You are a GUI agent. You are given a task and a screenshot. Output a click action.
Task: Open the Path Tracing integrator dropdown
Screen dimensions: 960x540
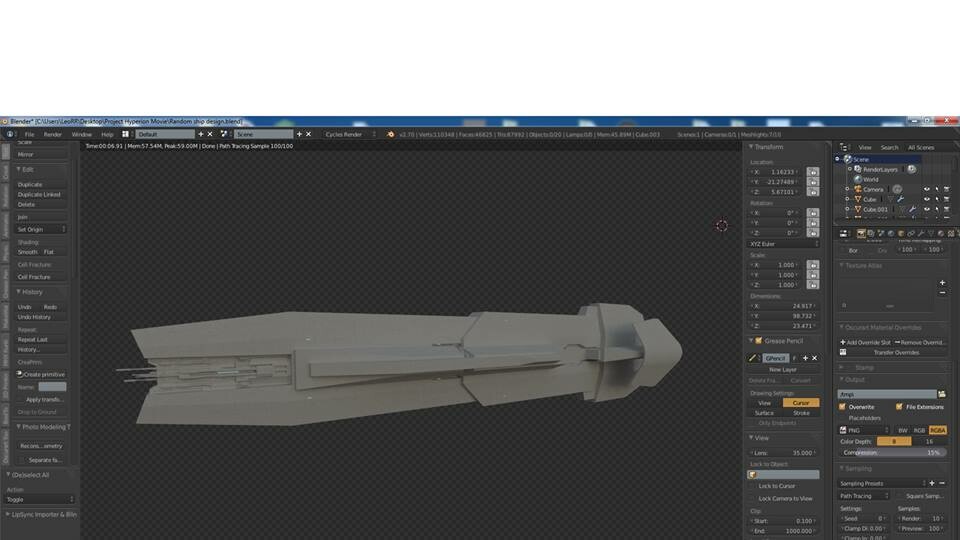coord(863,496)
